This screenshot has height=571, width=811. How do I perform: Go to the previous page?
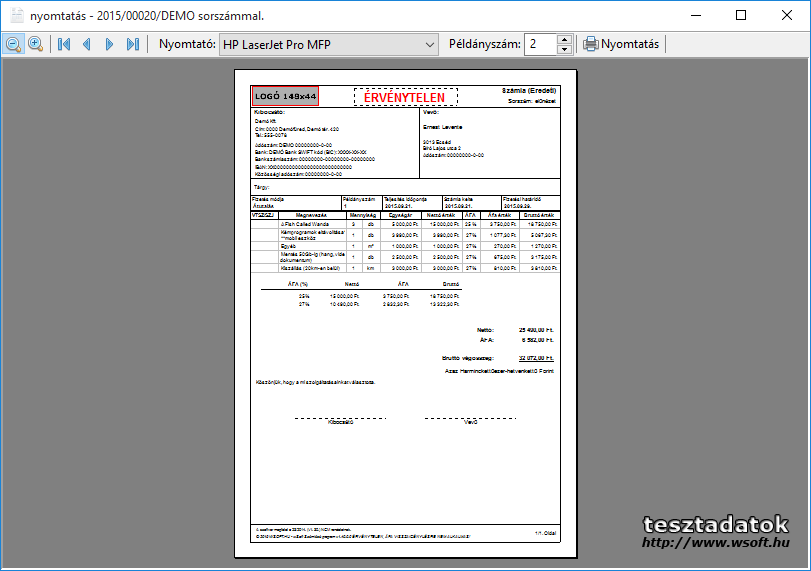tap(87, 44)
